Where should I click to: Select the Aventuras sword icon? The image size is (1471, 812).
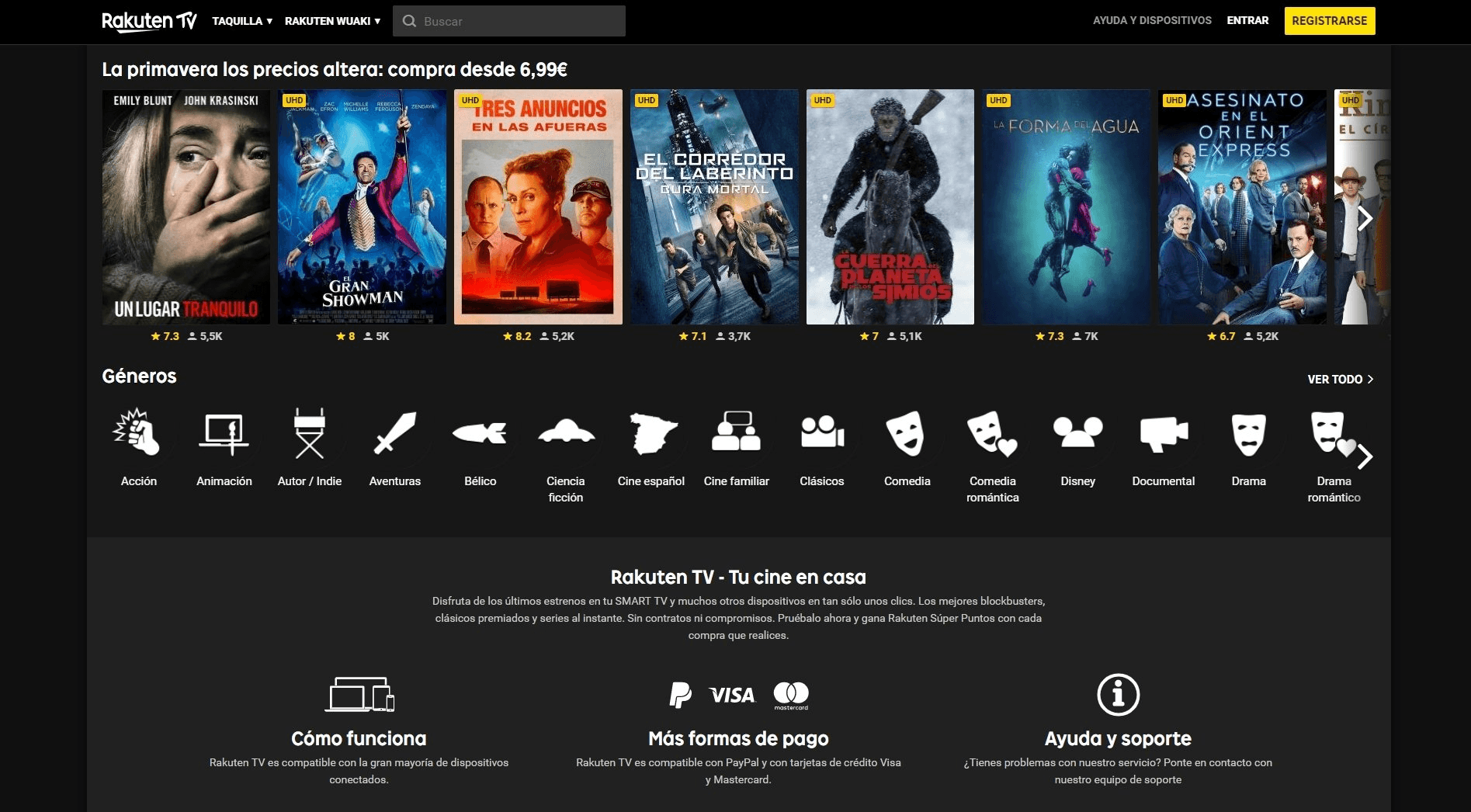click(395, 432)
